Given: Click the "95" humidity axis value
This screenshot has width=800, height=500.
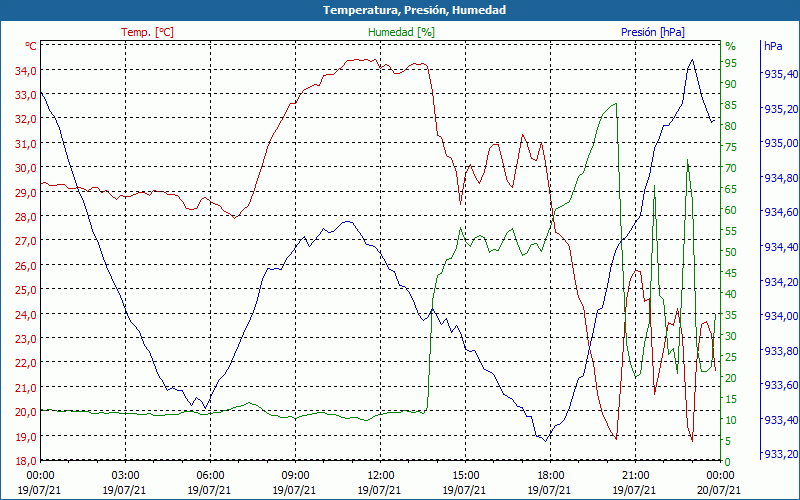Looking at the screenshot, I should tap(731, 63).
